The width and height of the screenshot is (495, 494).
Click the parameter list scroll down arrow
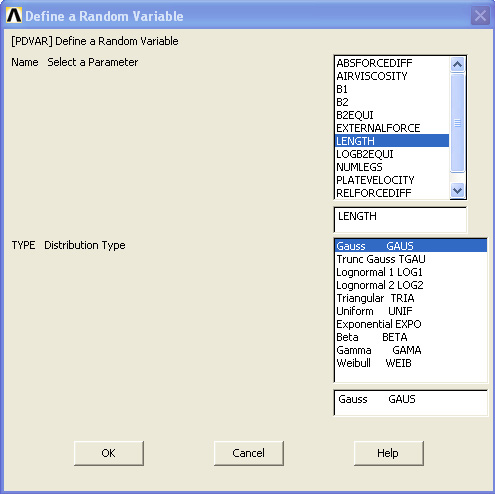pyautogui.click(x=457, y=191)
